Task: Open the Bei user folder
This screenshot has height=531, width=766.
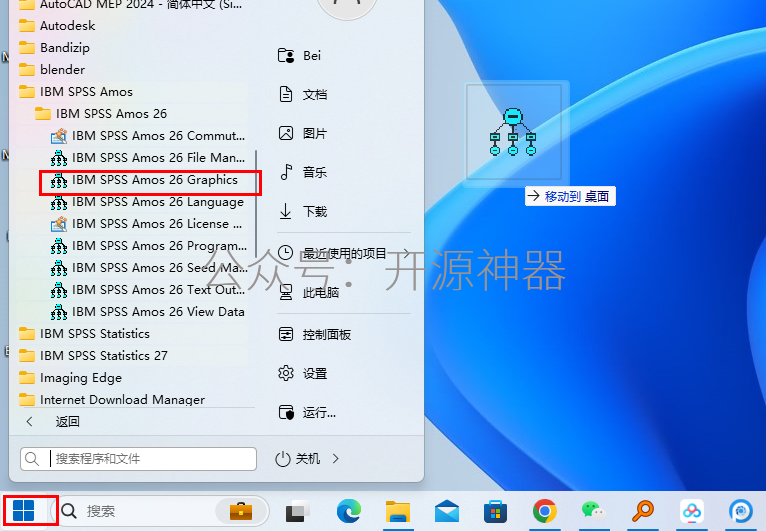Action: pyautogui.click(x=299, y=56)
